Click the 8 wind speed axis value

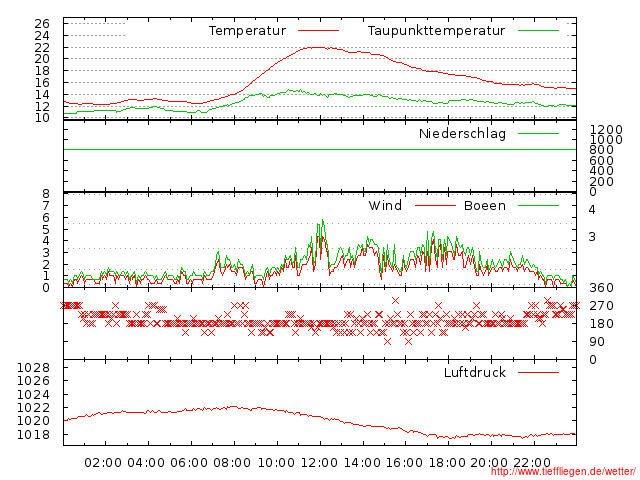tap(46, 194)
